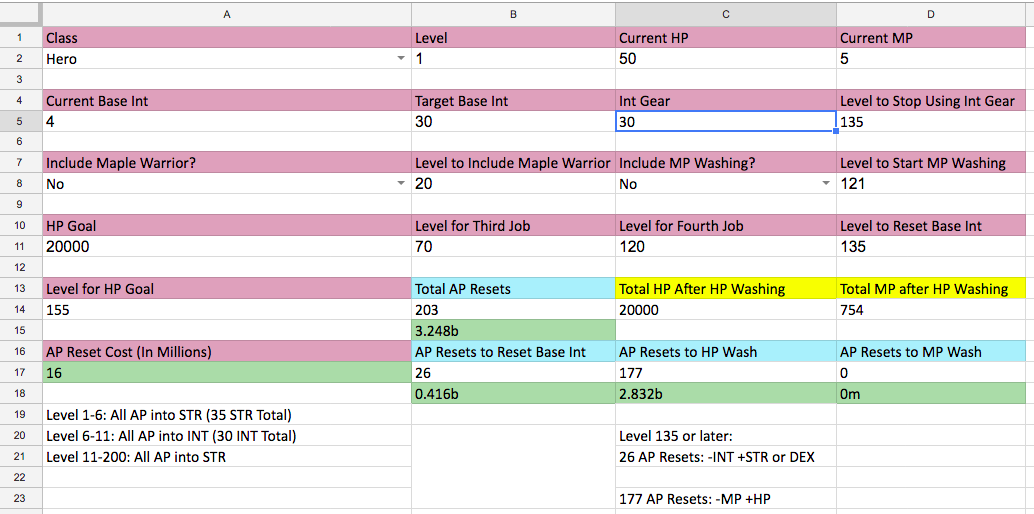
Task: Select row 5 header
Action: click(20, 121)
